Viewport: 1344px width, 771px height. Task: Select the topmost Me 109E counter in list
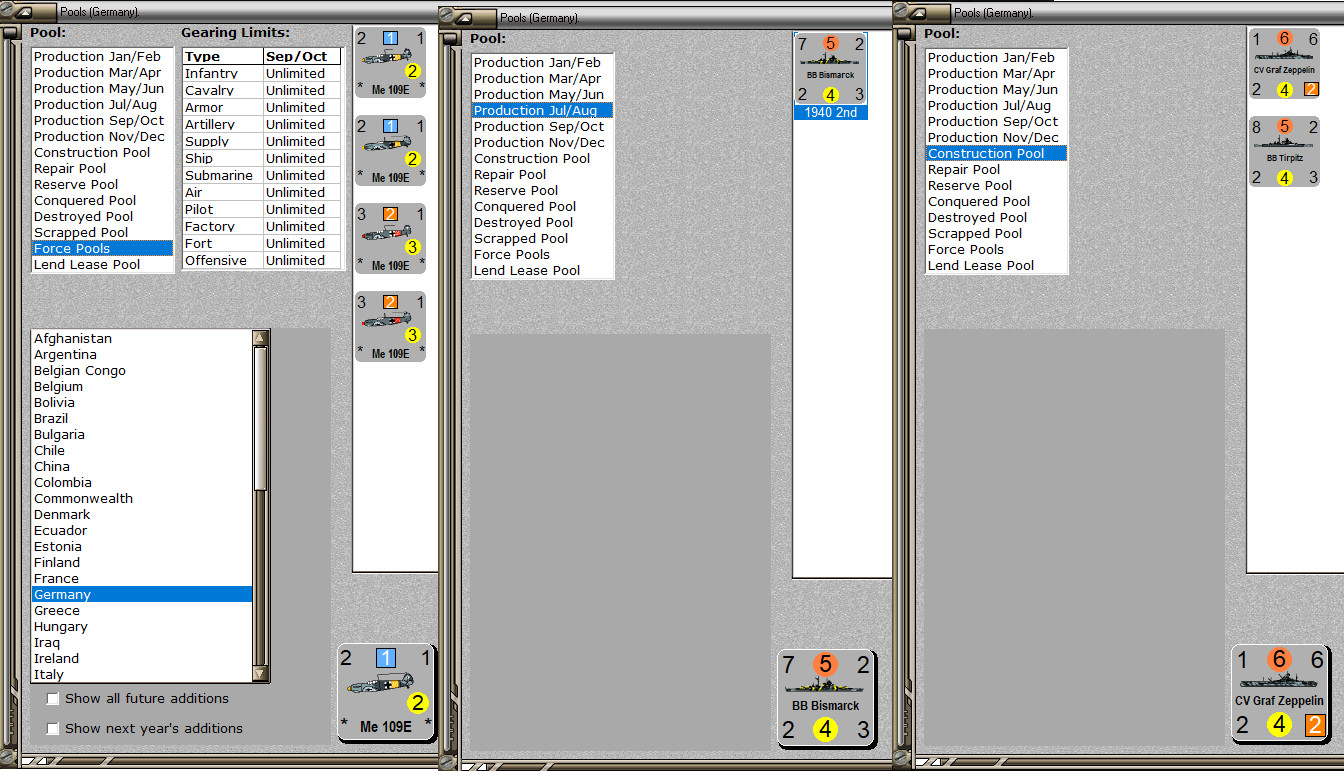click(390, 64)
